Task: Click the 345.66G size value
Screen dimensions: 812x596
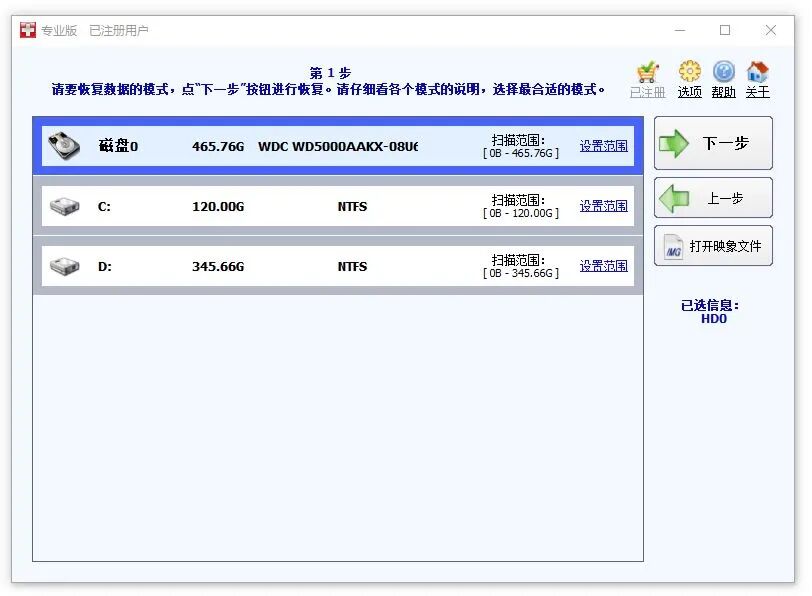Action: [218, 267]
